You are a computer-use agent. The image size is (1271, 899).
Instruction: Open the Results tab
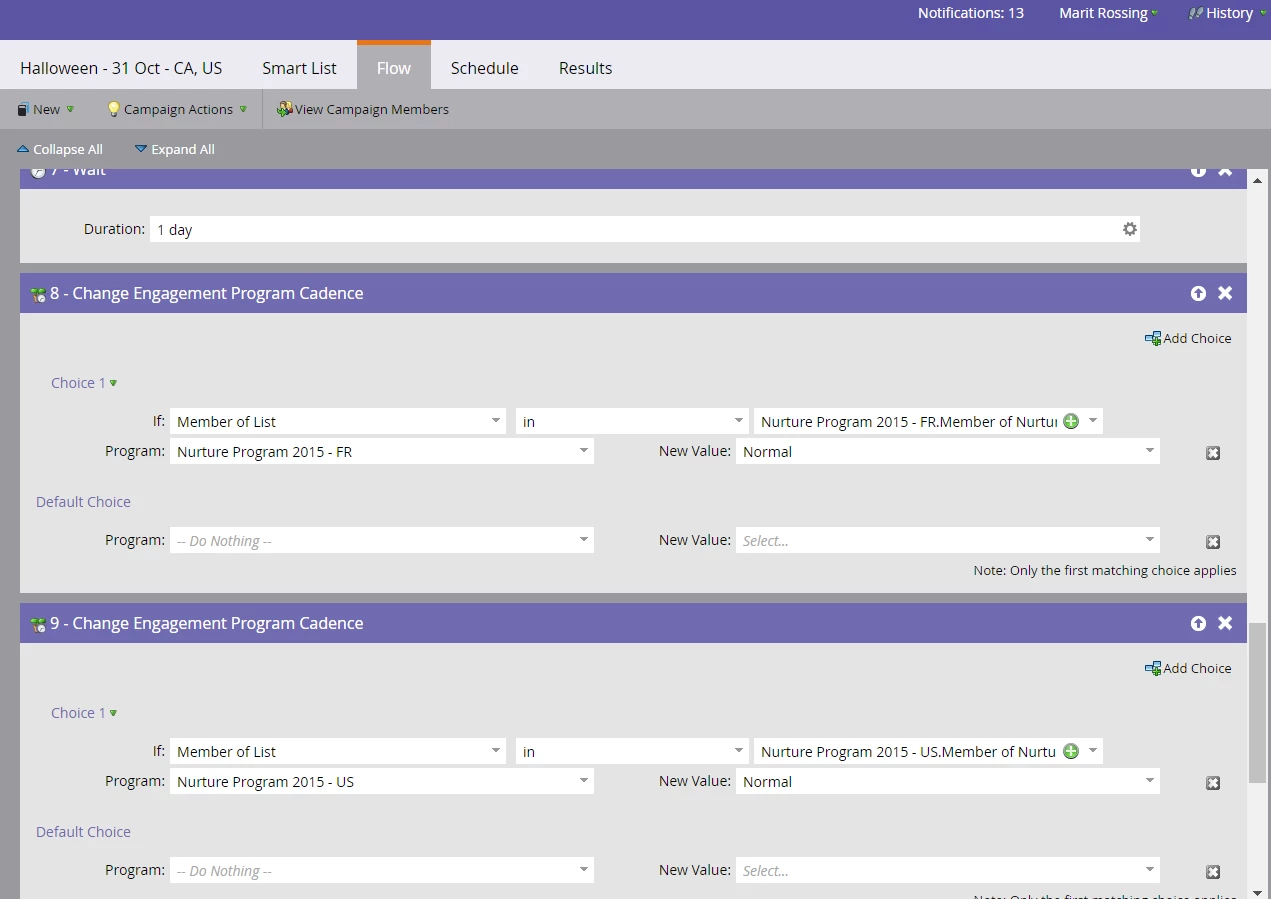(x=585, y=68)
